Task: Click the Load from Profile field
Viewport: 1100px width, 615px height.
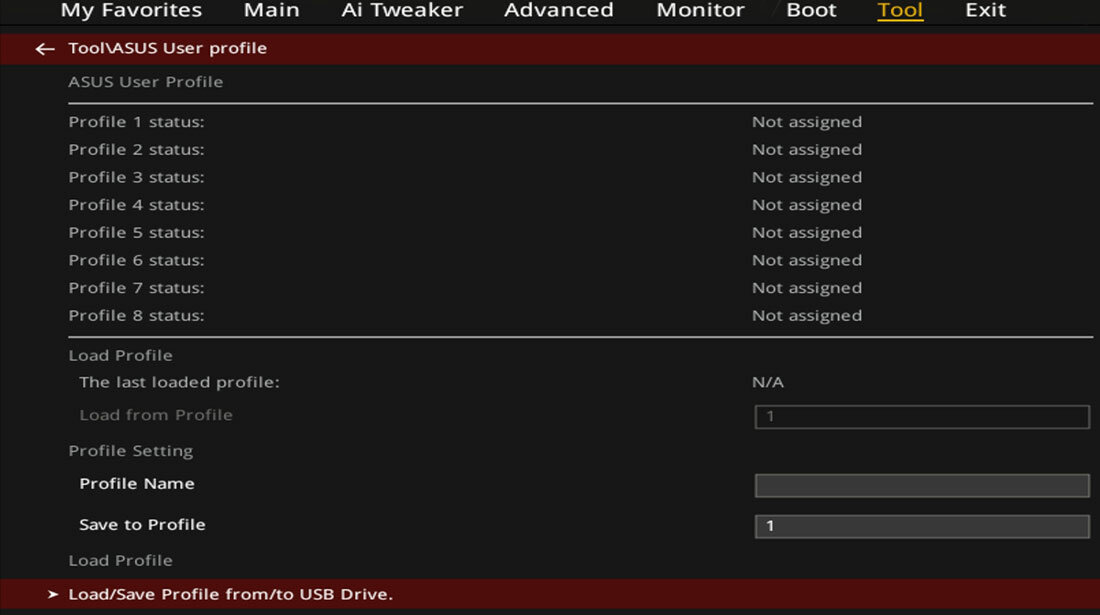Action: pos(922,417)
